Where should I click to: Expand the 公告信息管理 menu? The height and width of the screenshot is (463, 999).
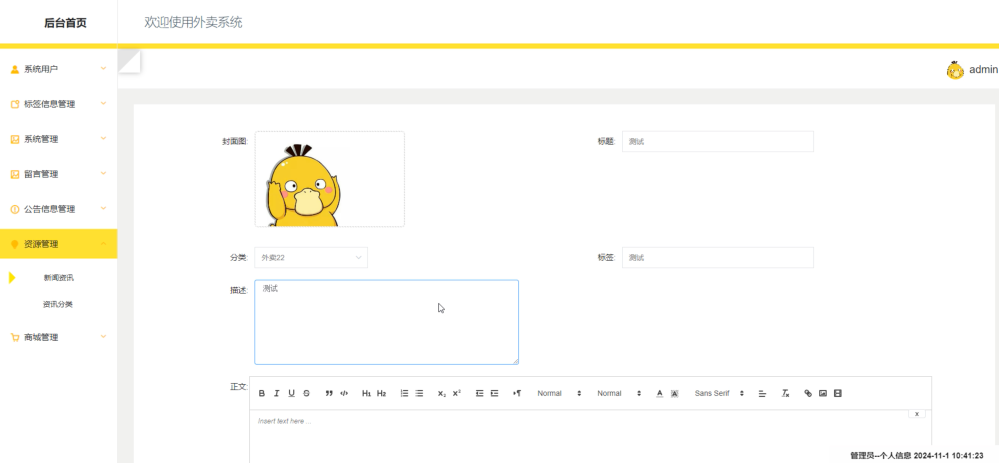tap(59, 210)
